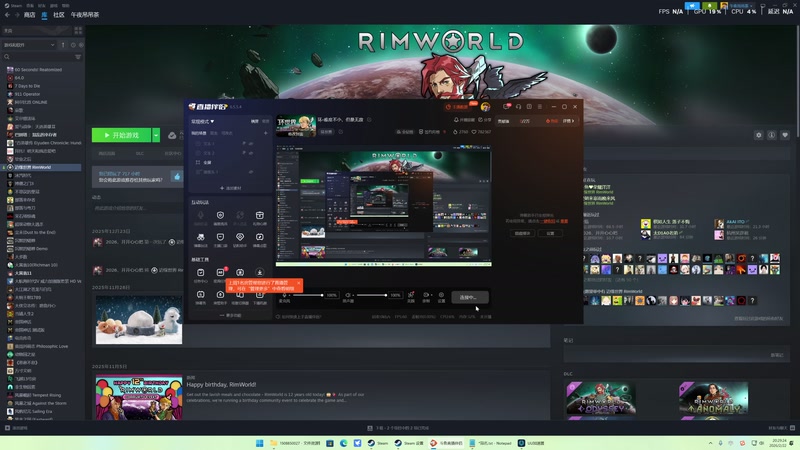The image size is (800, 450).
Task: Adjust the microphone volume slider
Action: click(308, 295)
